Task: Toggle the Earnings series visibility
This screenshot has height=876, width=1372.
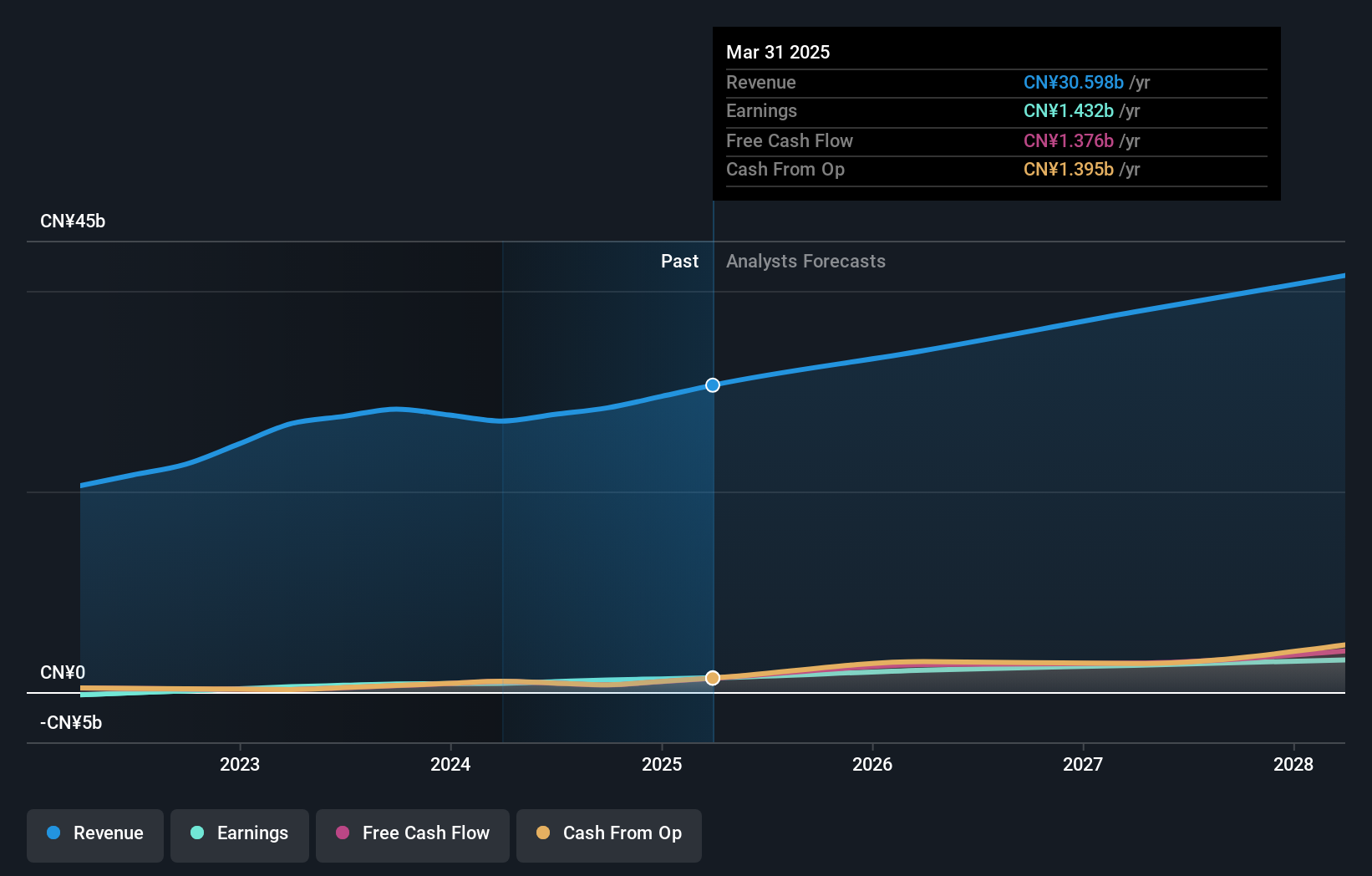Action: 240,833
